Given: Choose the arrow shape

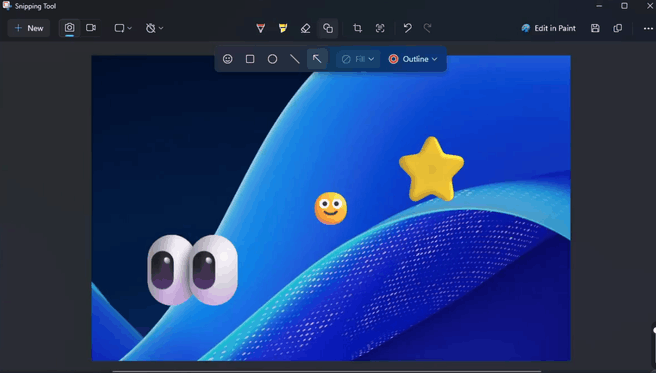Looking at the screenshot, I should pyautogui.click(x=317, y=59).
